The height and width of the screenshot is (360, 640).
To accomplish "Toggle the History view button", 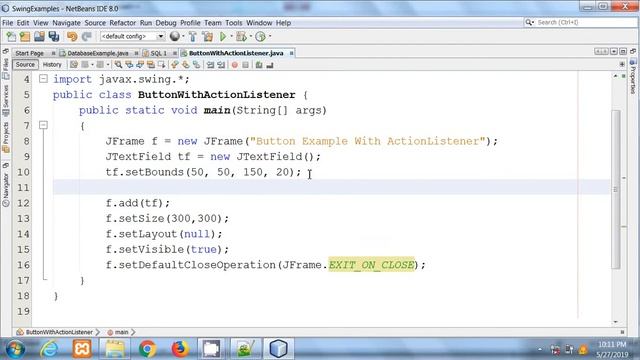I will point(52,64).
